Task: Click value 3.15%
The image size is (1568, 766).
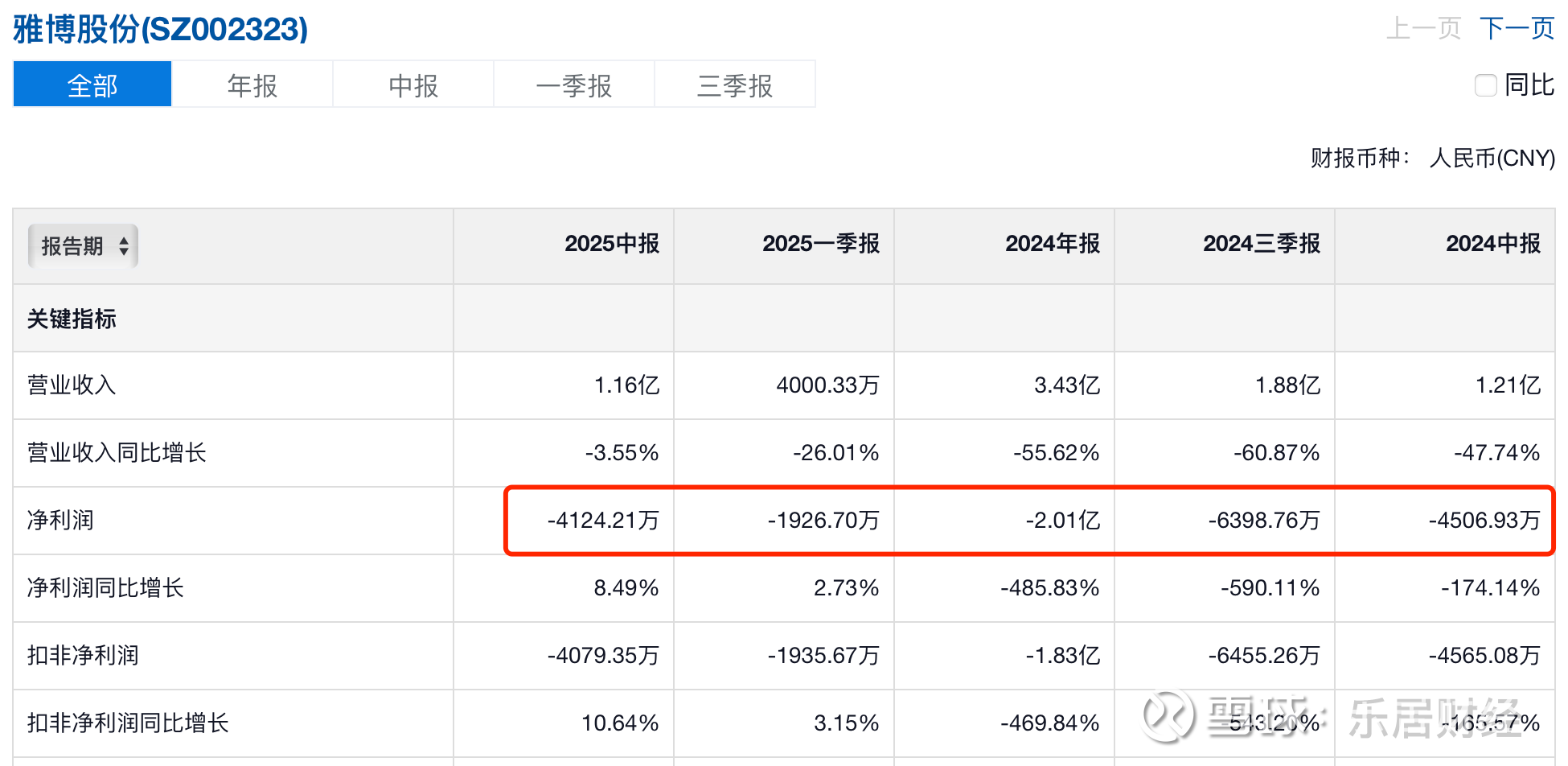Action: pyautogui.click(x=847, y=723)
